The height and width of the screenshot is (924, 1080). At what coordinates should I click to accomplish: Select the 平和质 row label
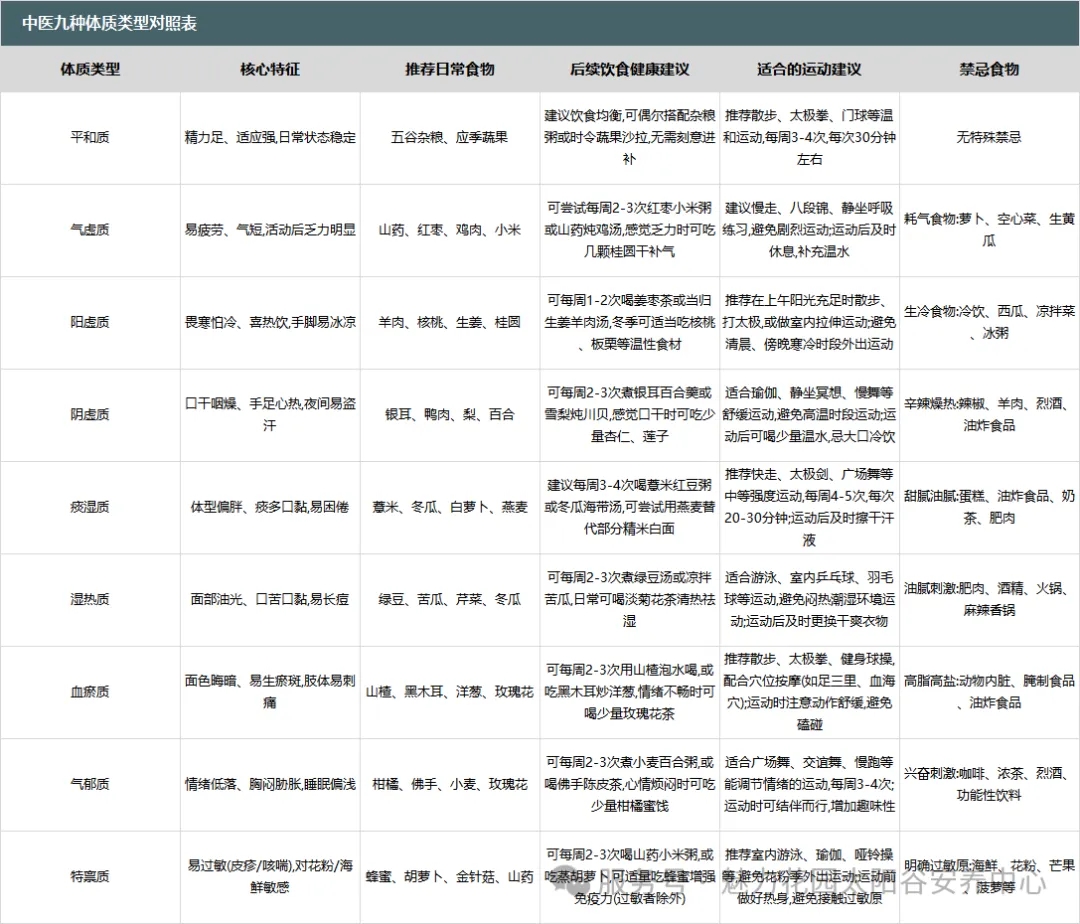click(90, 137)
